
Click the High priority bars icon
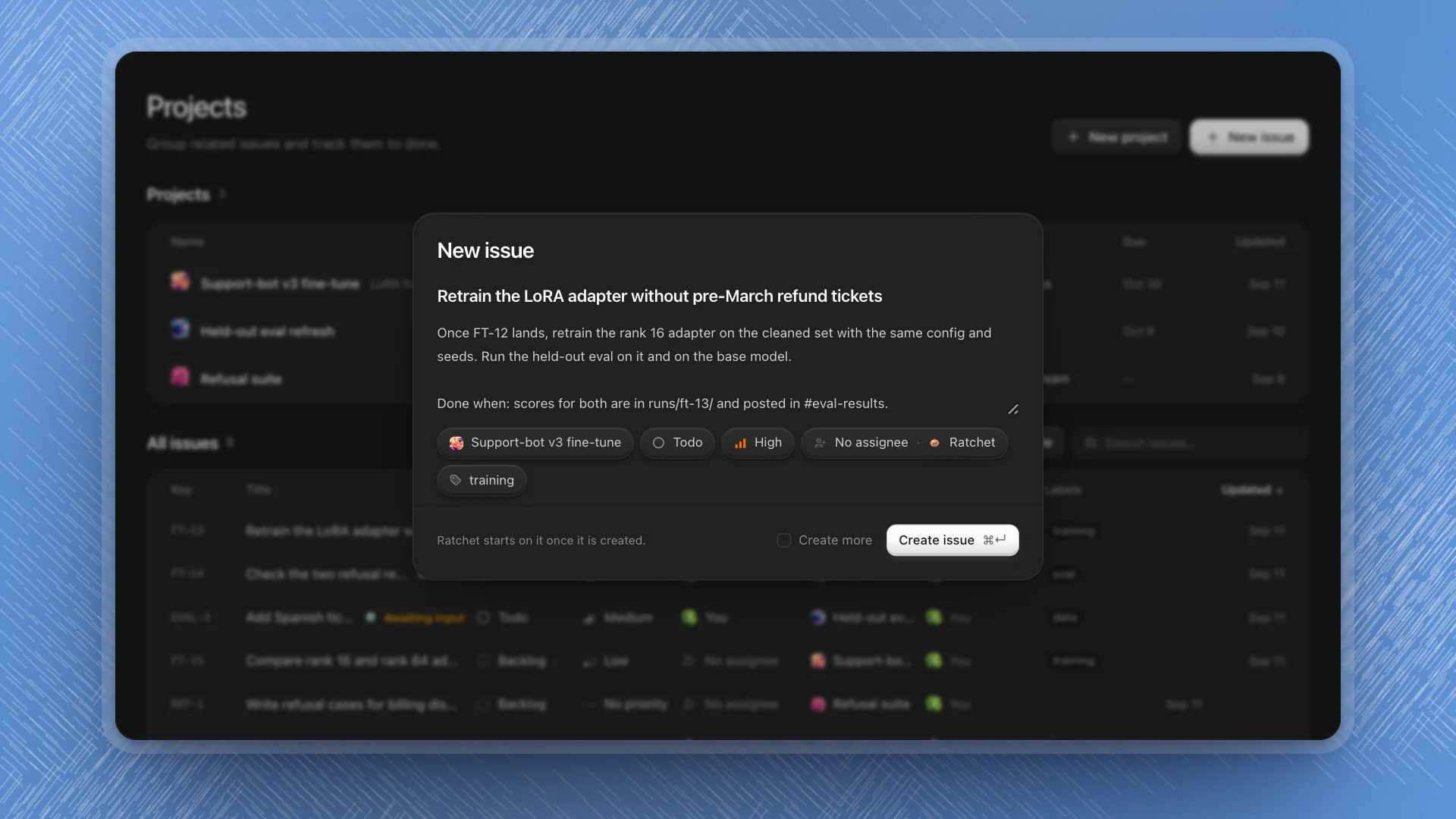740,443
